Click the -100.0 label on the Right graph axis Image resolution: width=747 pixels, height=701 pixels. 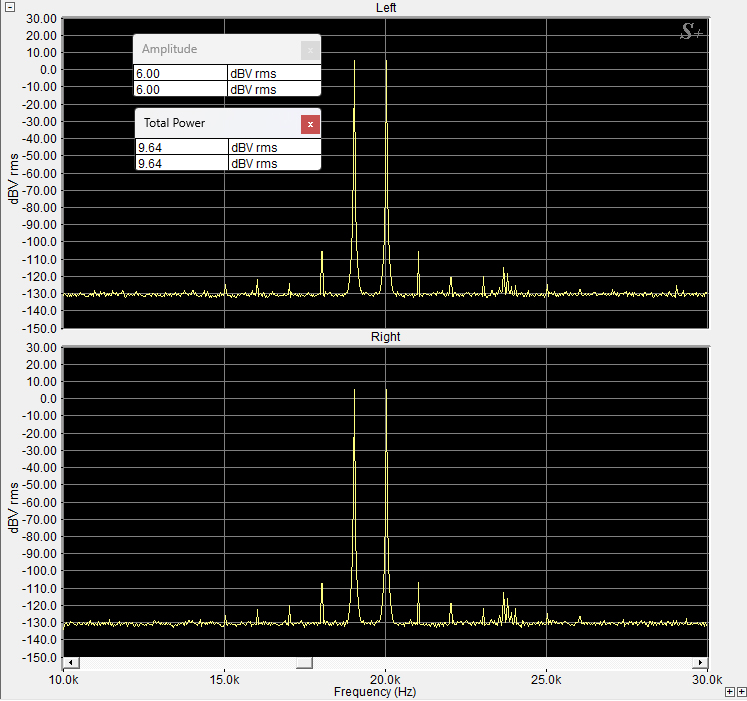(x=39, y=571)
